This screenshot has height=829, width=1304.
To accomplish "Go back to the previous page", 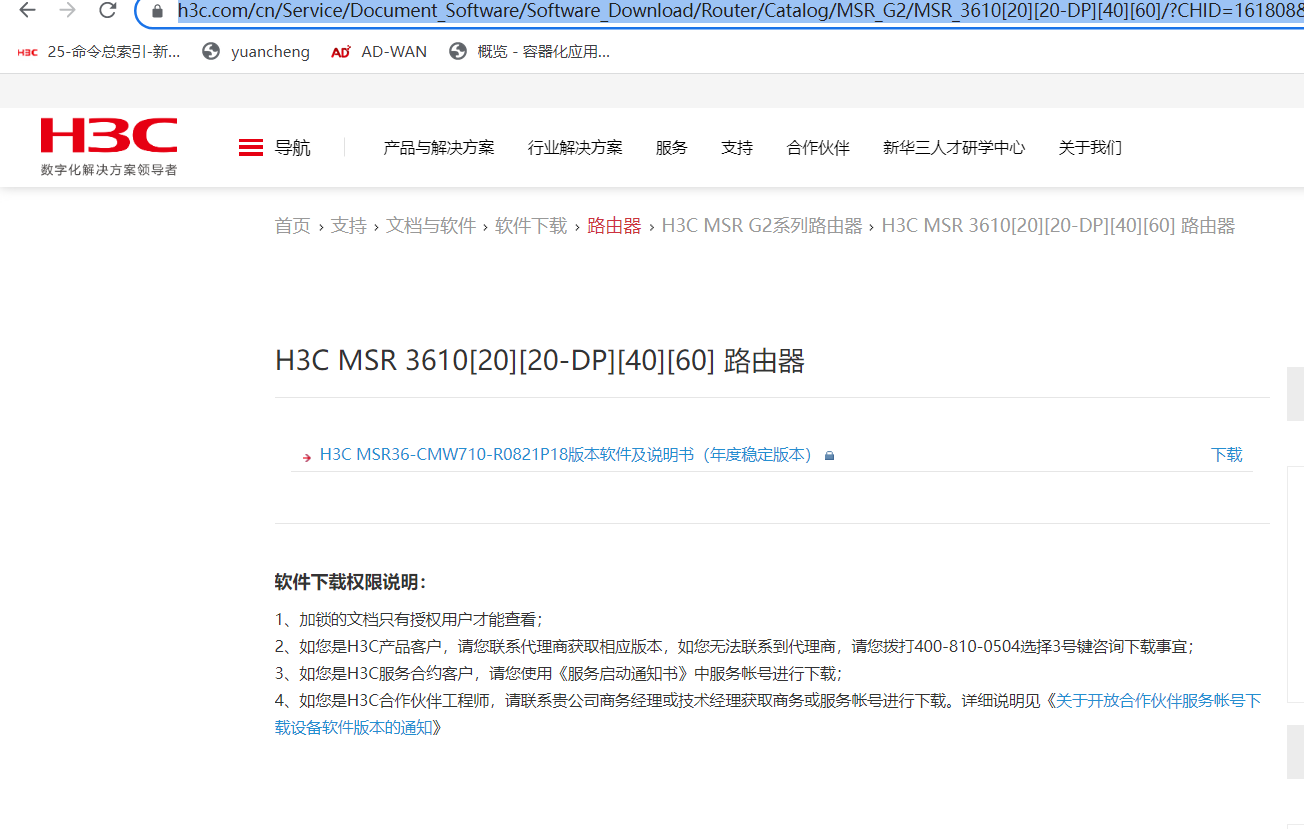I will point(28,11).
